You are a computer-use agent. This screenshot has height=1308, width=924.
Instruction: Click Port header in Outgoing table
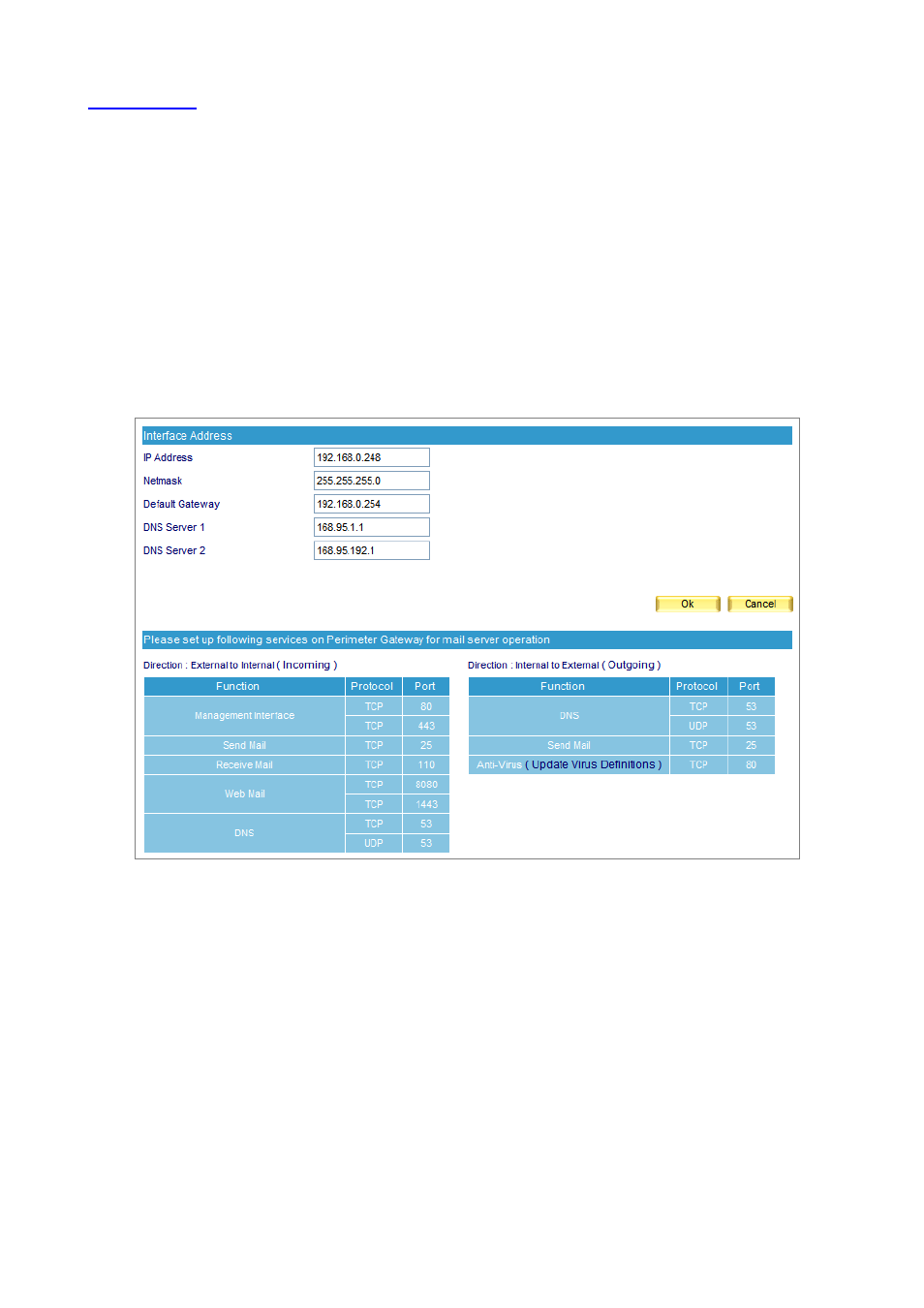click(x=750, y=686)
